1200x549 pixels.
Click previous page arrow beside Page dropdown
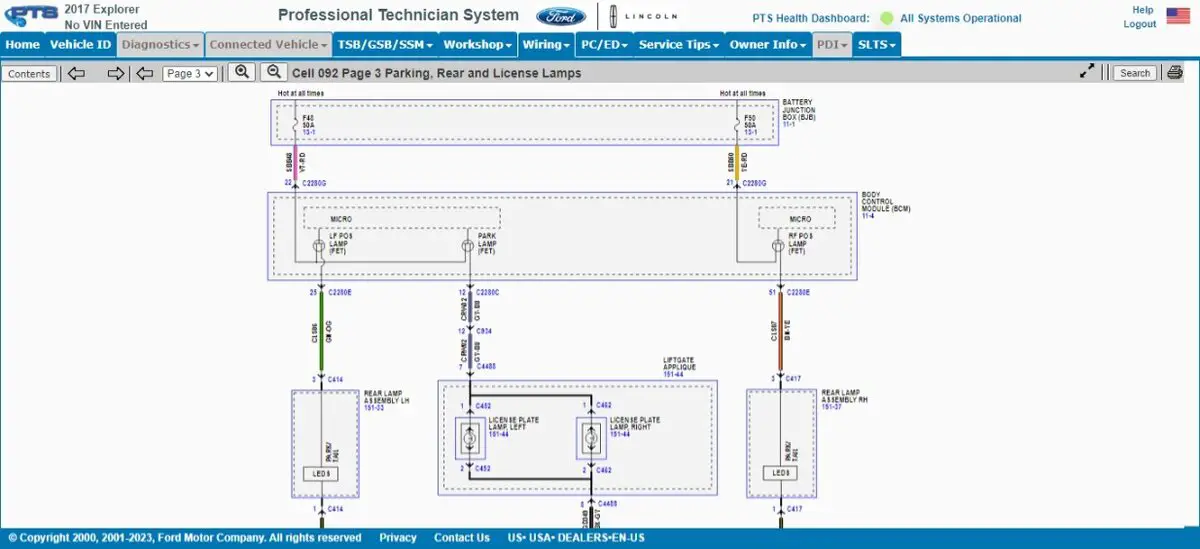click(145, 73)
